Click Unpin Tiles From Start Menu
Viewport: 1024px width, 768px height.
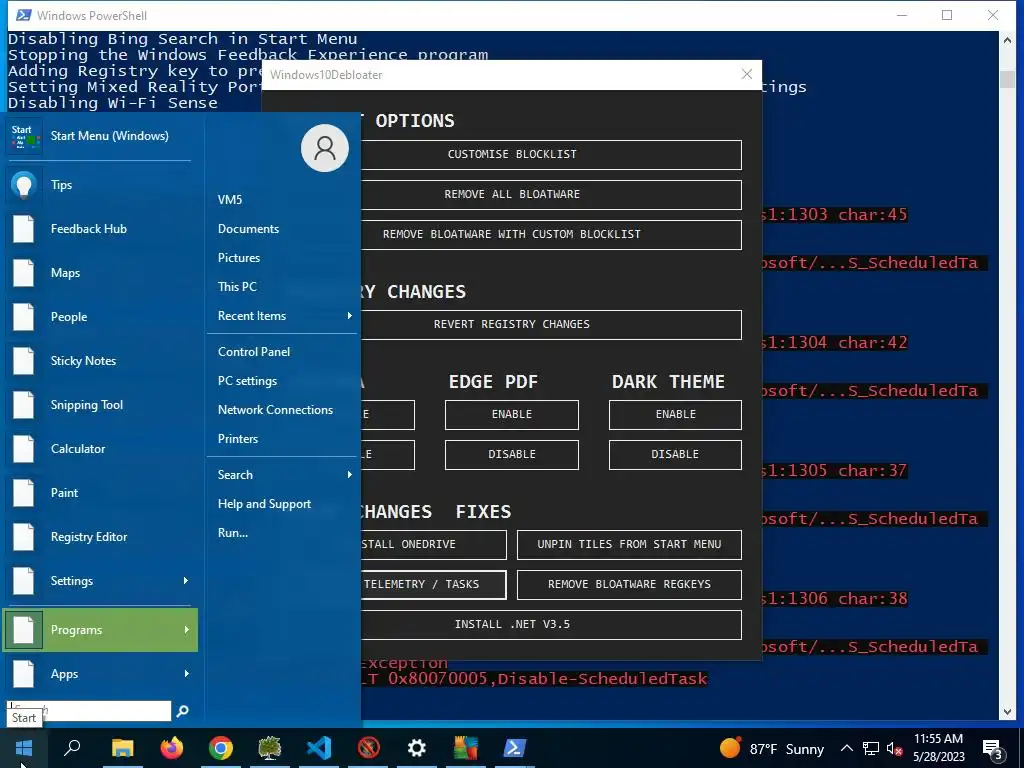tap(630, 545)
